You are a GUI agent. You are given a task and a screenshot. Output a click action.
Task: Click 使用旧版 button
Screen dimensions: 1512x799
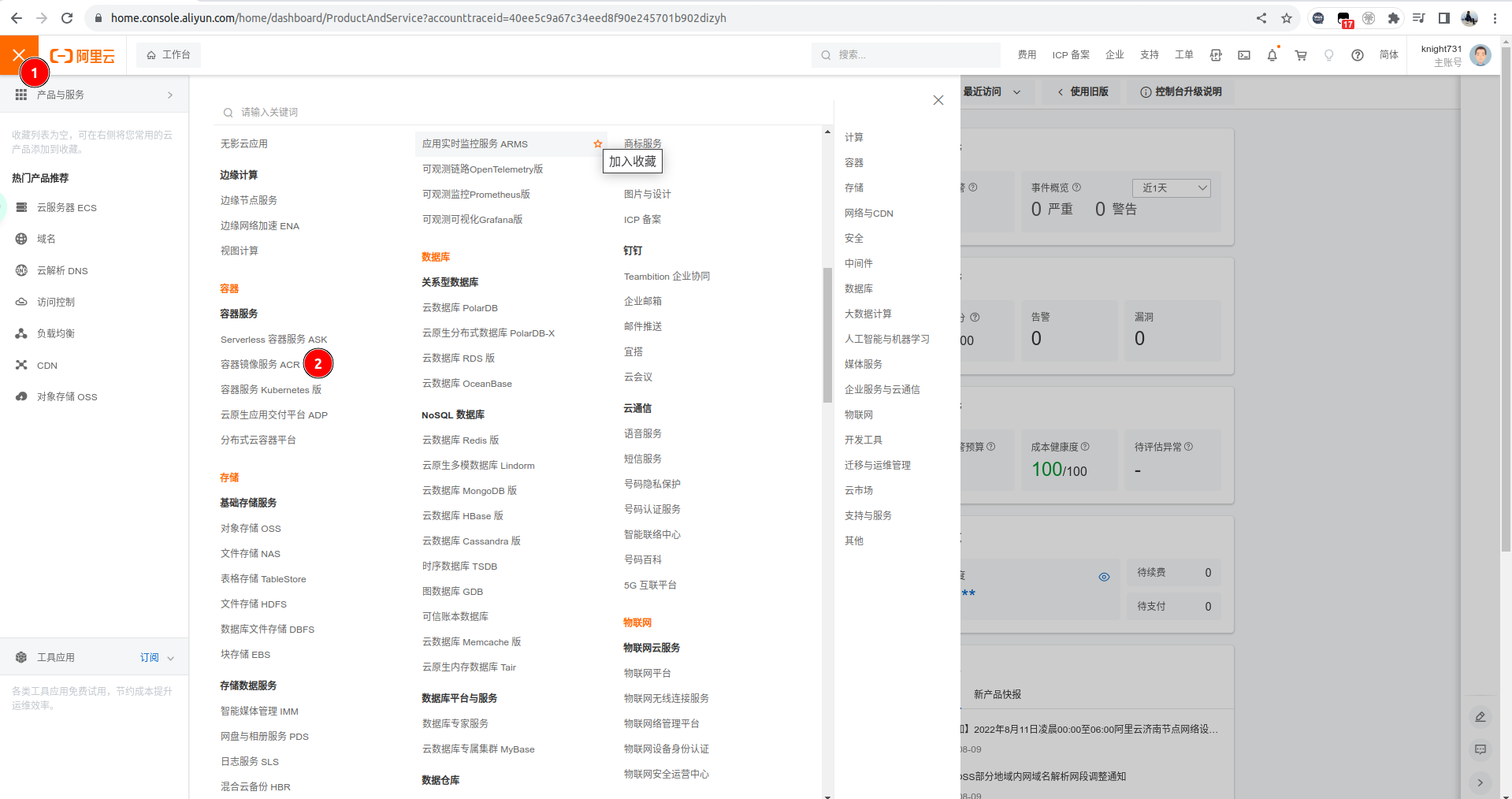[x=1083, y=92]
